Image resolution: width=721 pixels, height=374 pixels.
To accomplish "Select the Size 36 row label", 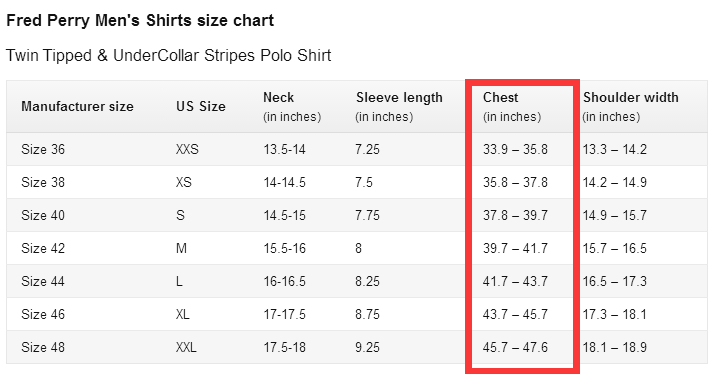I will click(x=43, y=149).
